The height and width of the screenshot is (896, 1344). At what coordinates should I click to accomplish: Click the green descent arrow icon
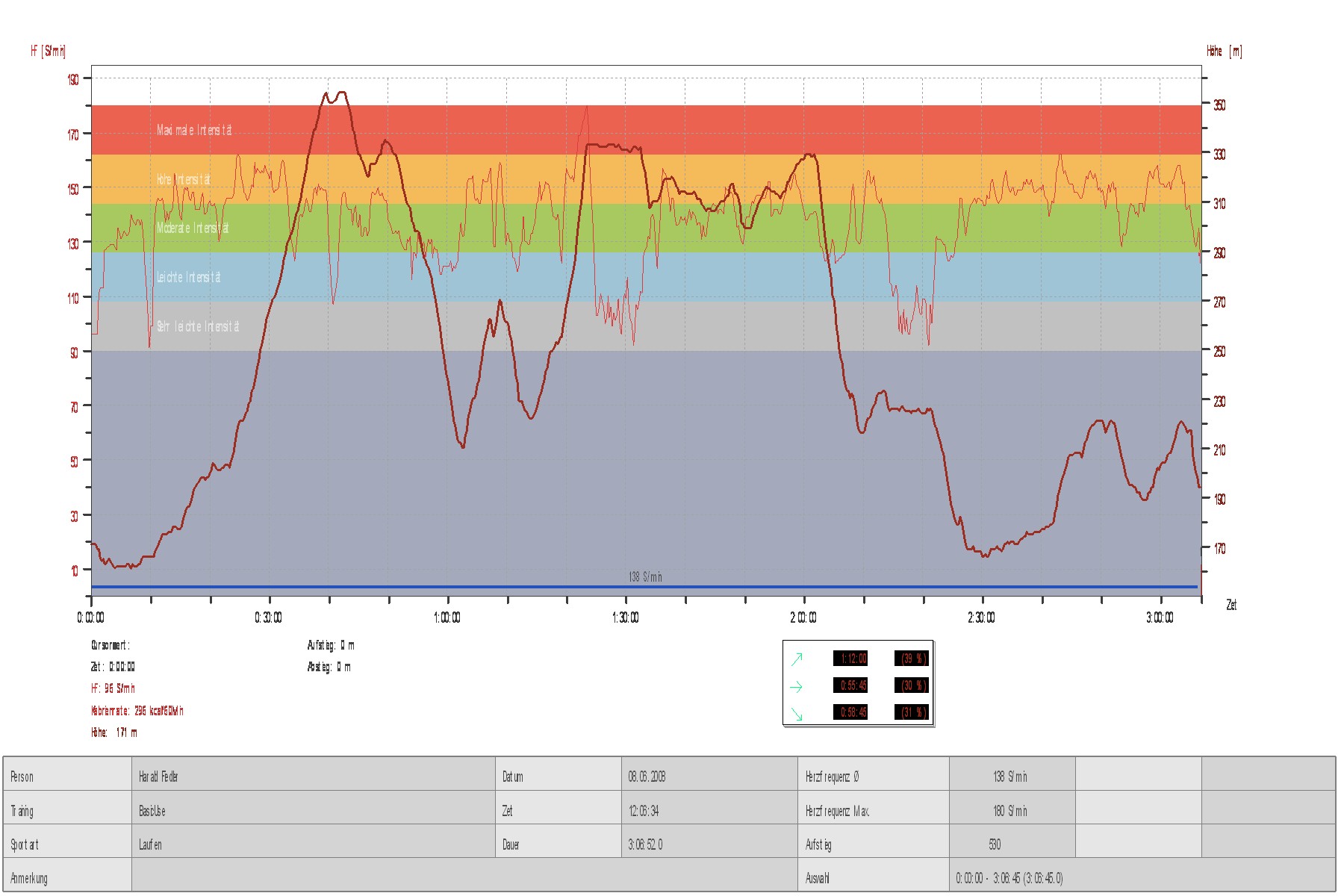click(797, 714)
